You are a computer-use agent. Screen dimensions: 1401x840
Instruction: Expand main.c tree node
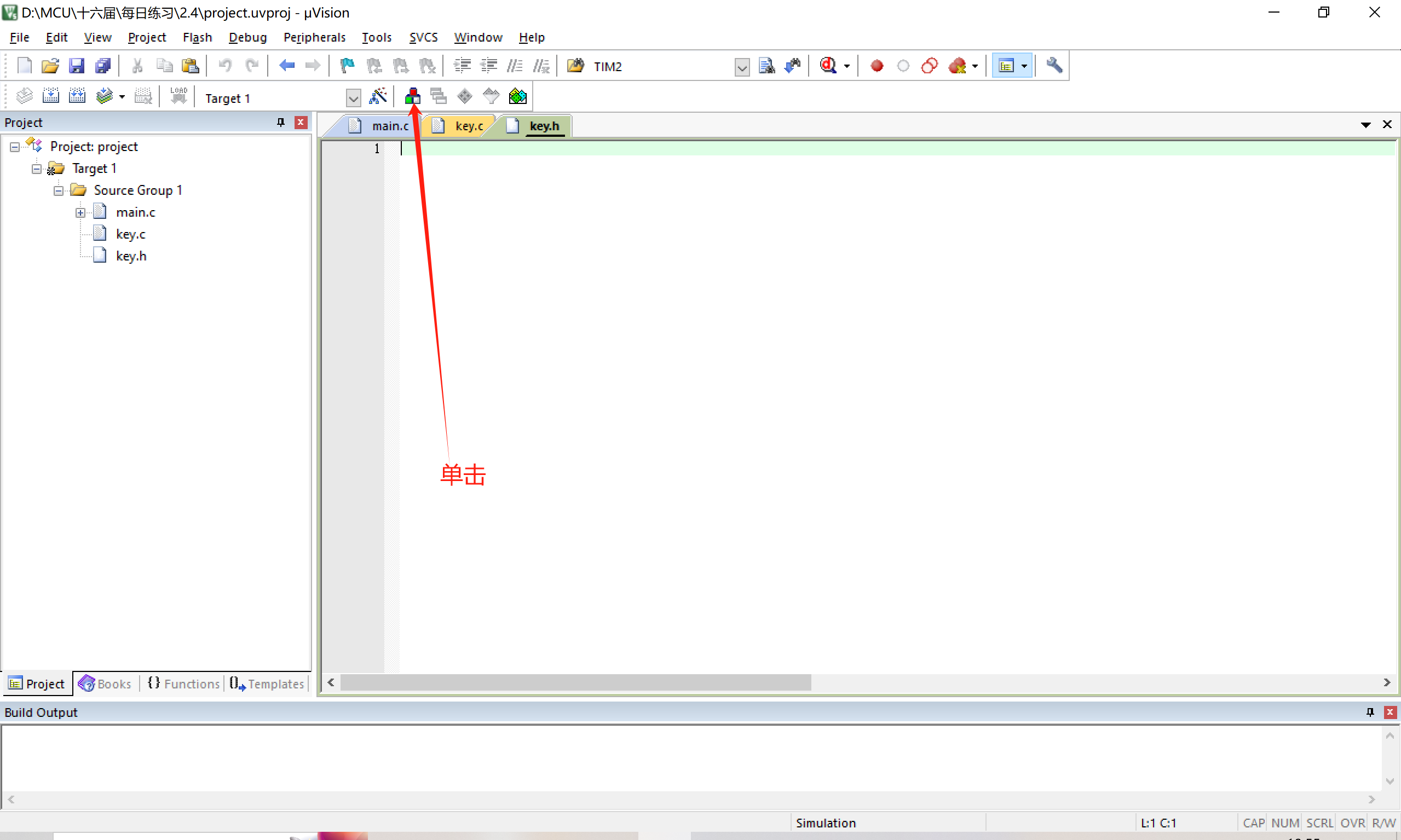click(80, 213)
